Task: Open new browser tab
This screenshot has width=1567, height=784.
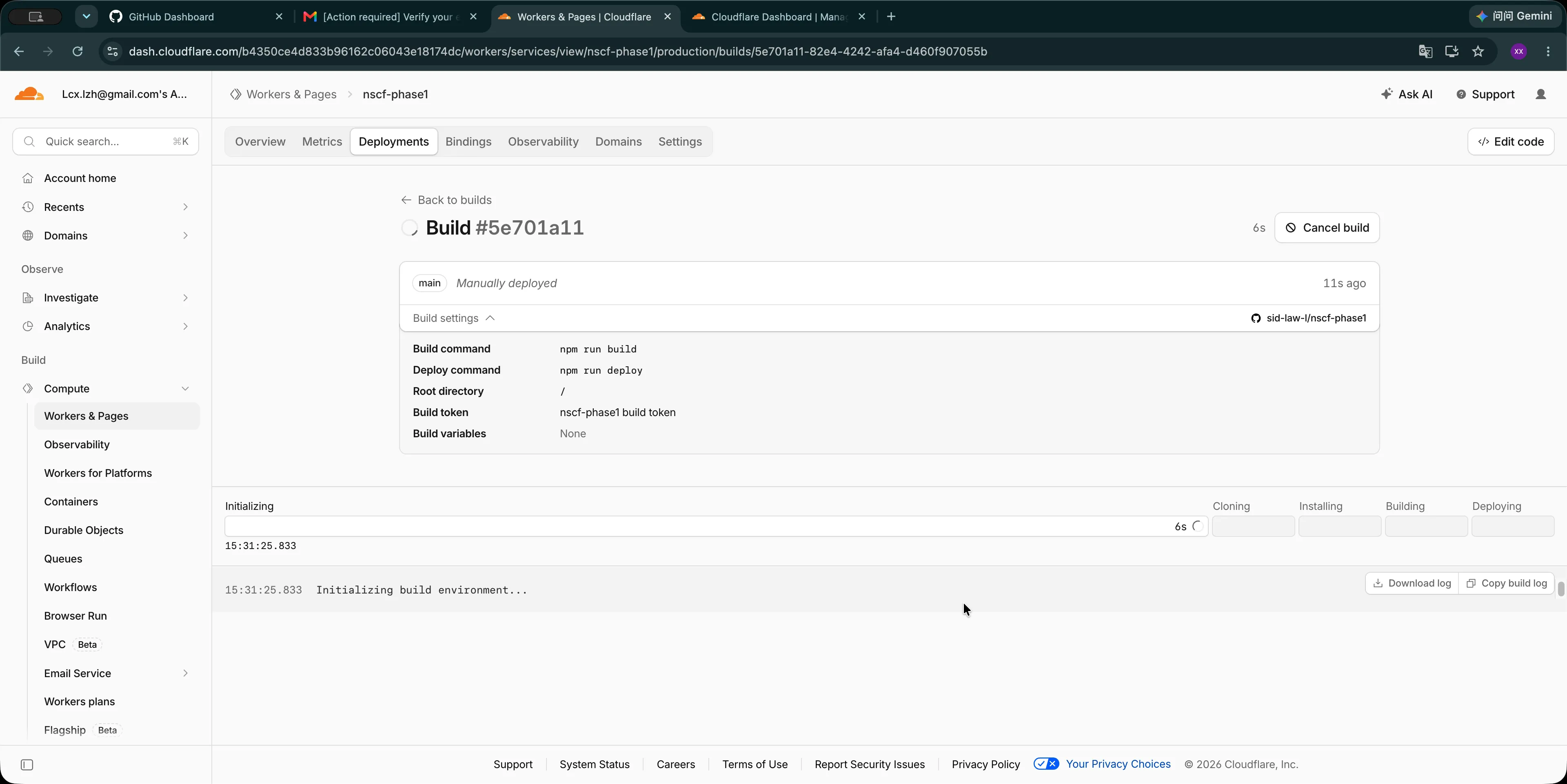Action: [891, 16]
